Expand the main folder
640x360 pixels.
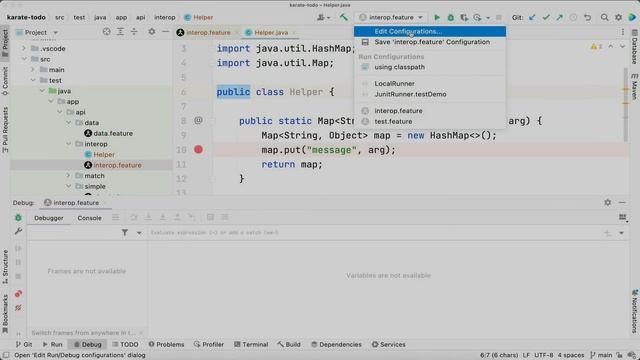click(33, 69)
